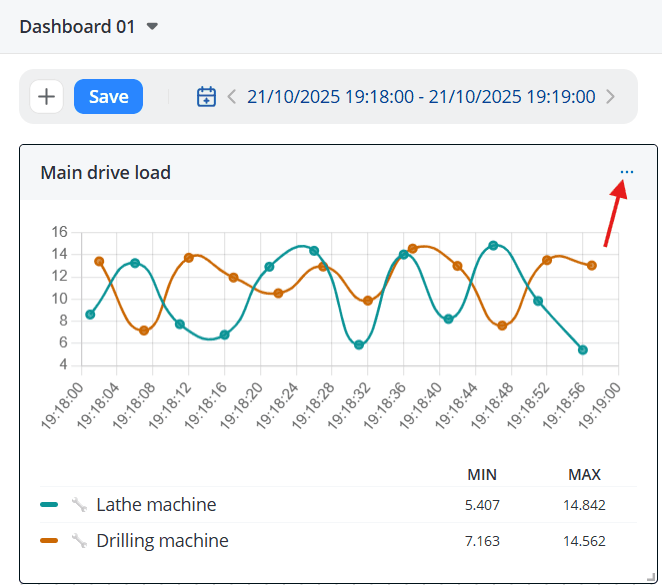Go to previous time range arrow
This screenshot has width=662, height=588.
click(231, 97)
